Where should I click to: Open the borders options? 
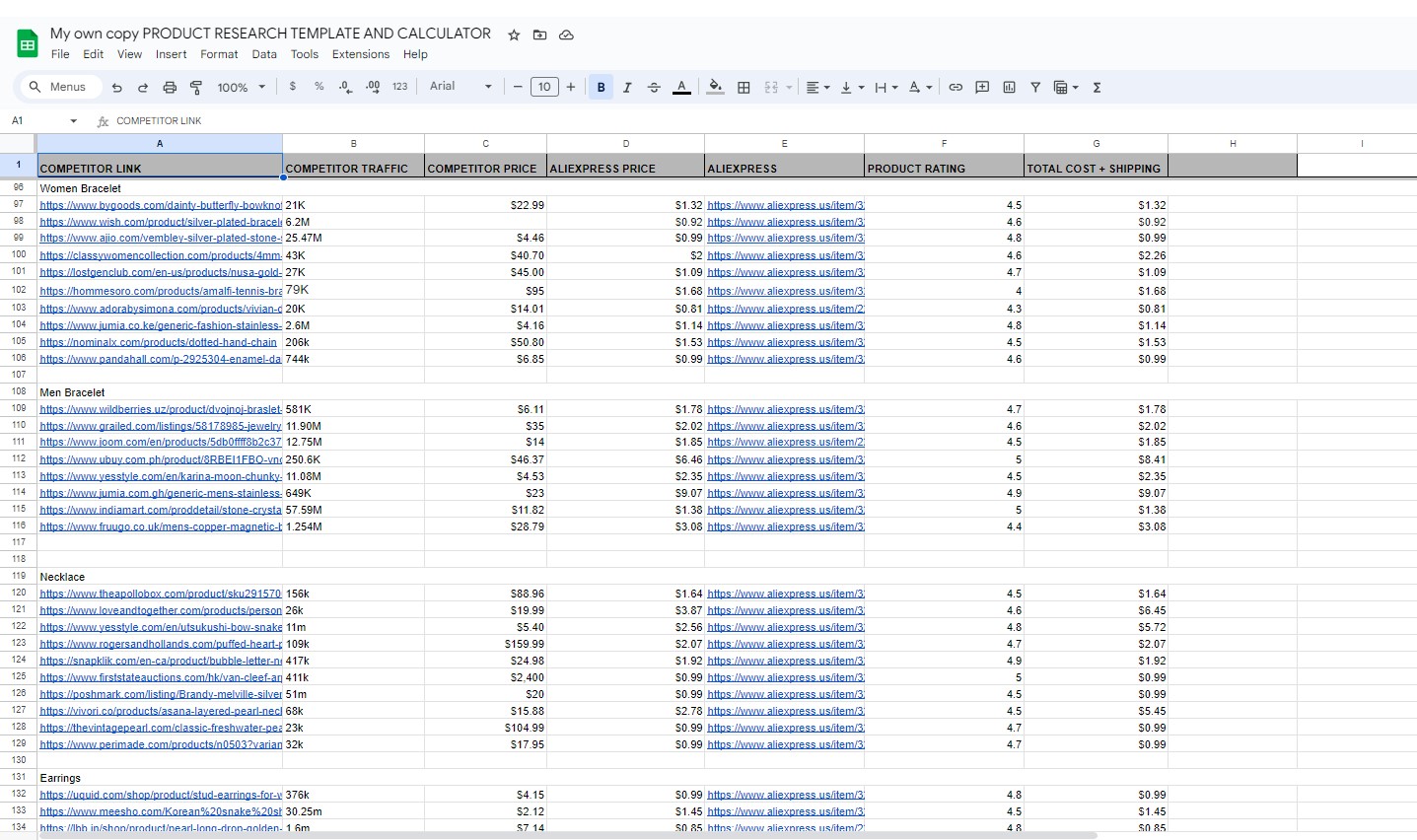click(x=744, y=87)
